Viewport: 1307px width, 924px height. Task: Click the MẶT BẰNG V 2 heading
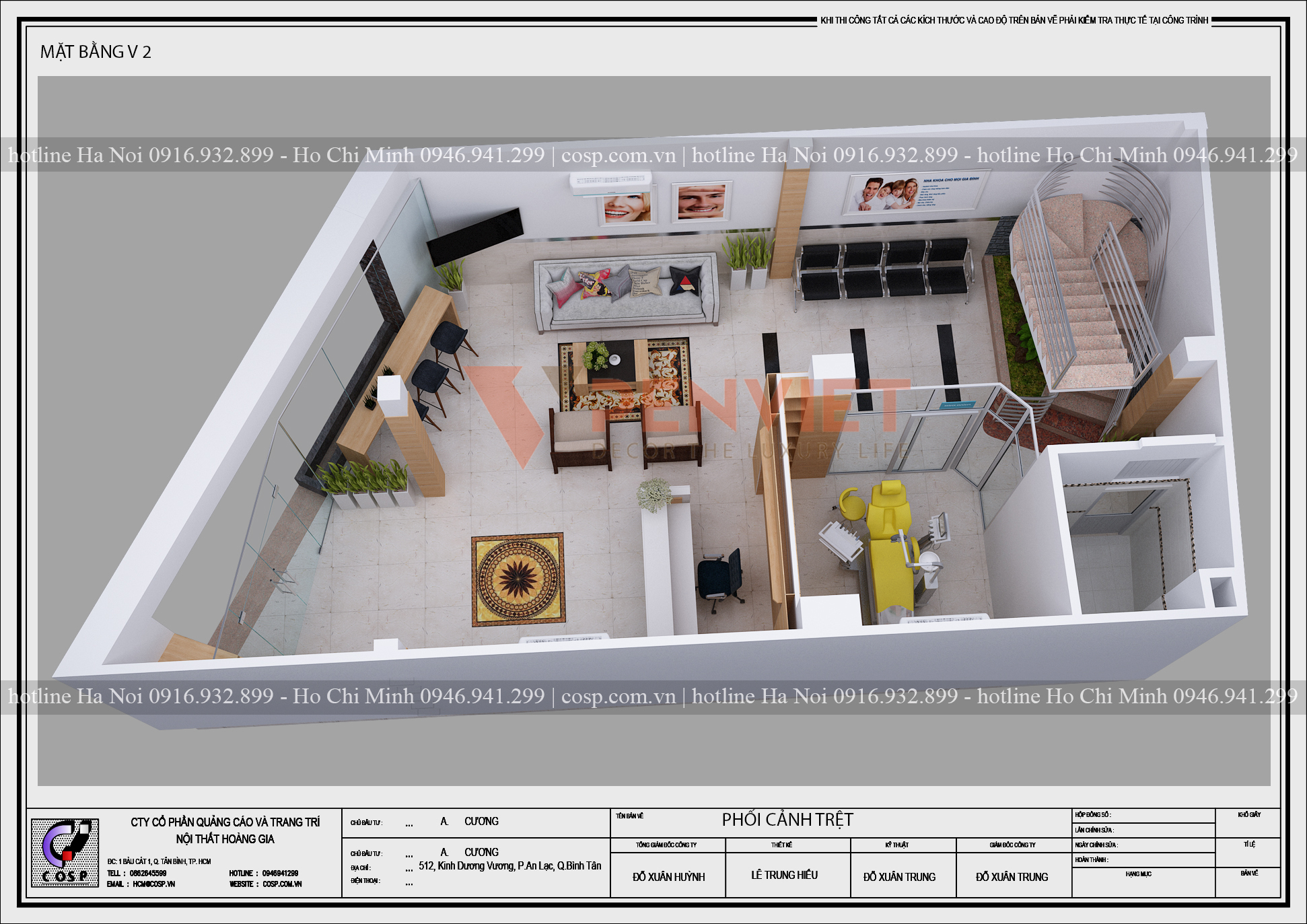(x=96, y=52)
